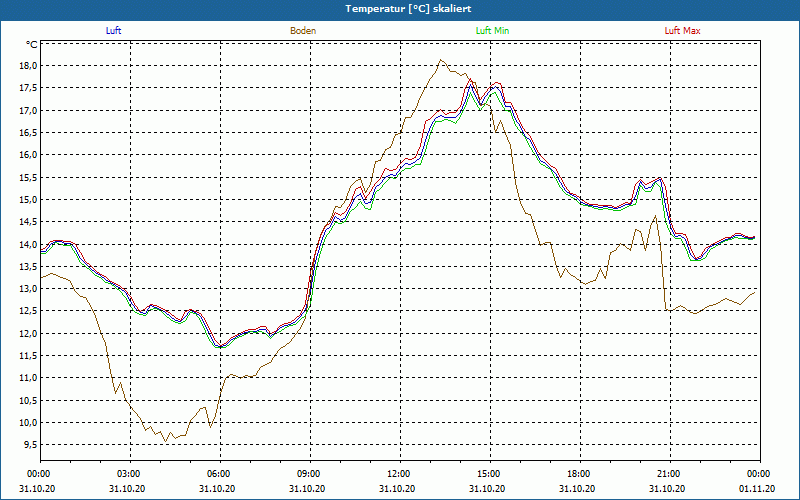Viewport: 800px width, 500px height.
Task: Click the 06:00 time axis label
Action: (x=220, y=474)
